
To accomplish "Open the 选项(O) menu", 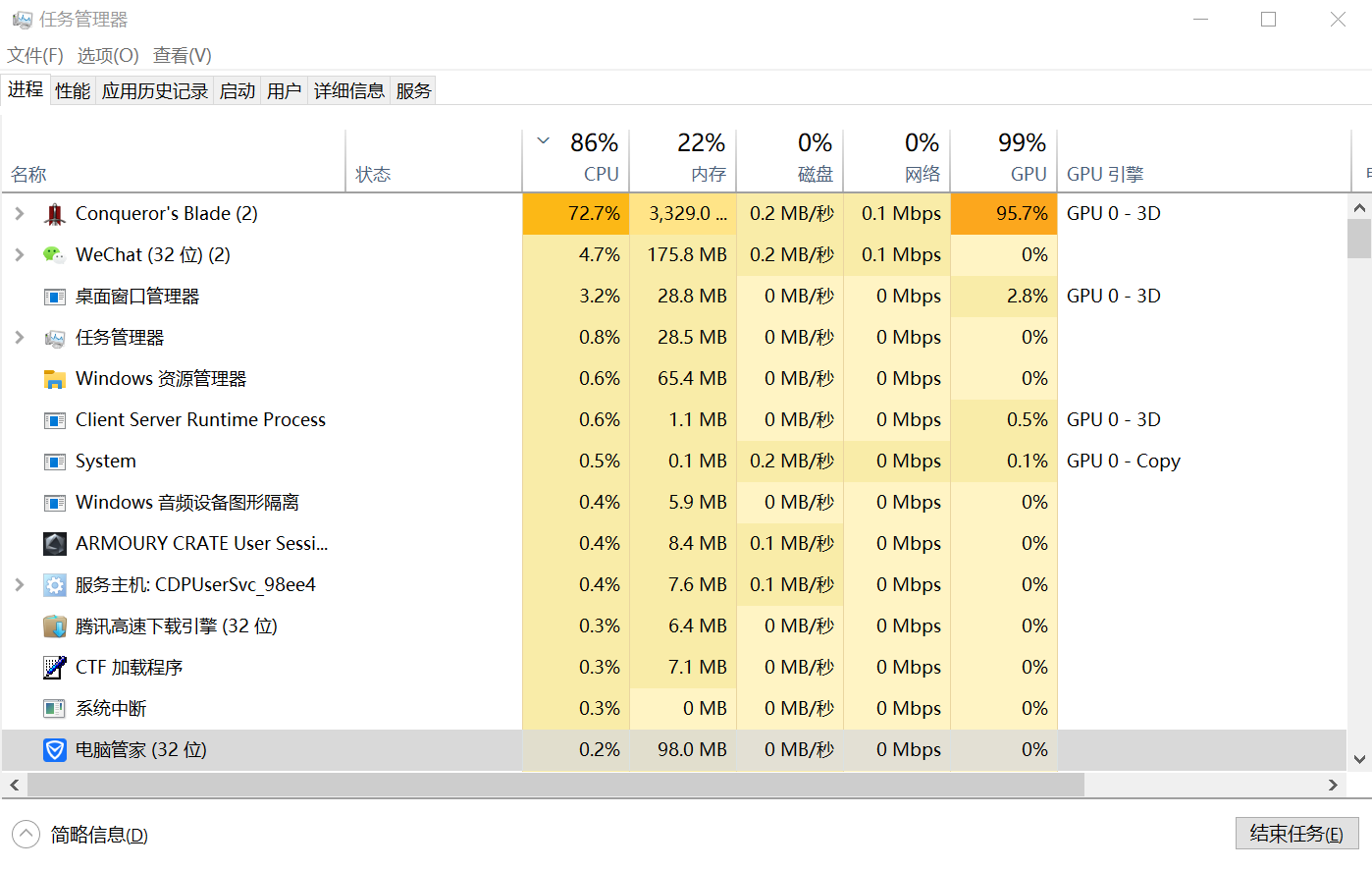I will point(108,56).
